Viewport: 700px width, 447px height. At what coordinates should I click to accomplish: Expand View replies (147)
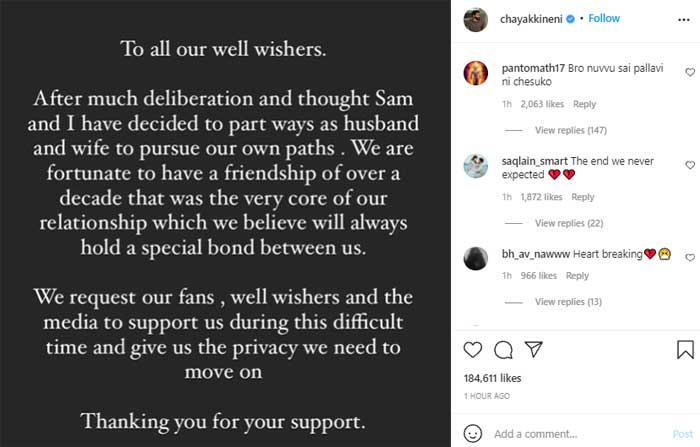pos(571,130)
